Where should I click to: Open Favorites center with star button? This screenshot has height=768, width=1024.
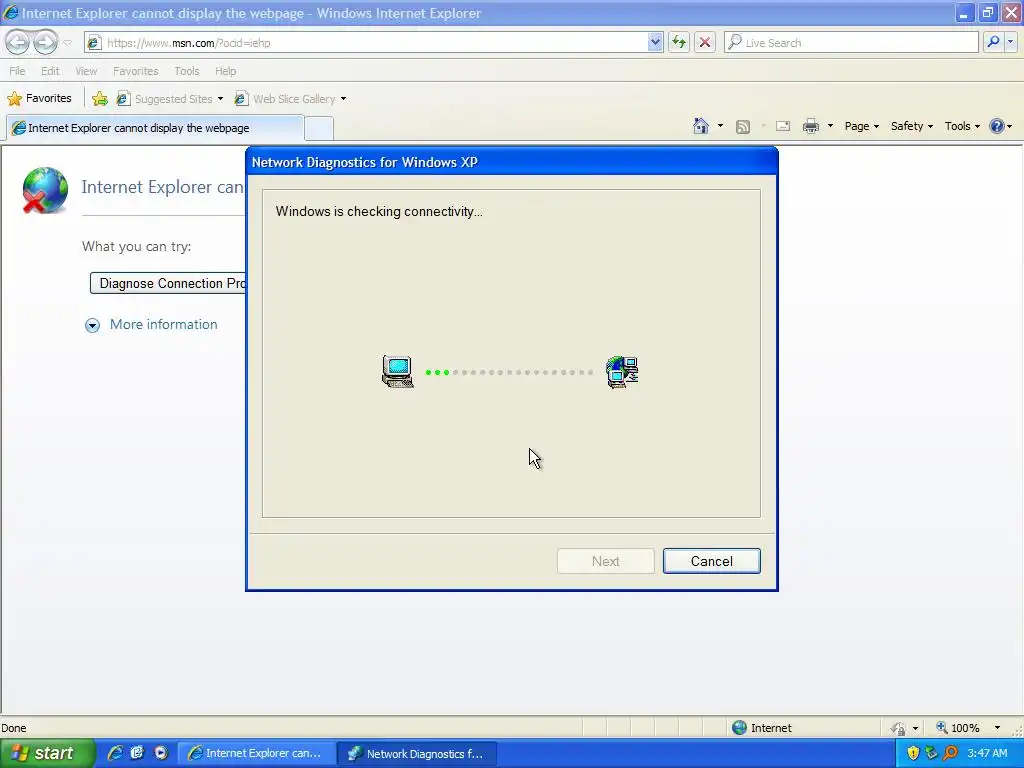(39, 99)
